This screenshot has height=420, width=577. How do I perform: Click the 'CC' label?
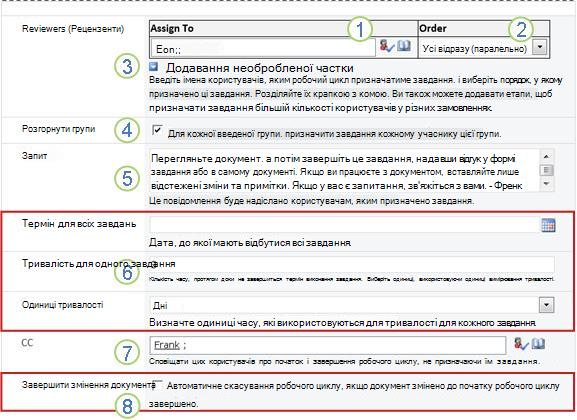pos(28,343)
